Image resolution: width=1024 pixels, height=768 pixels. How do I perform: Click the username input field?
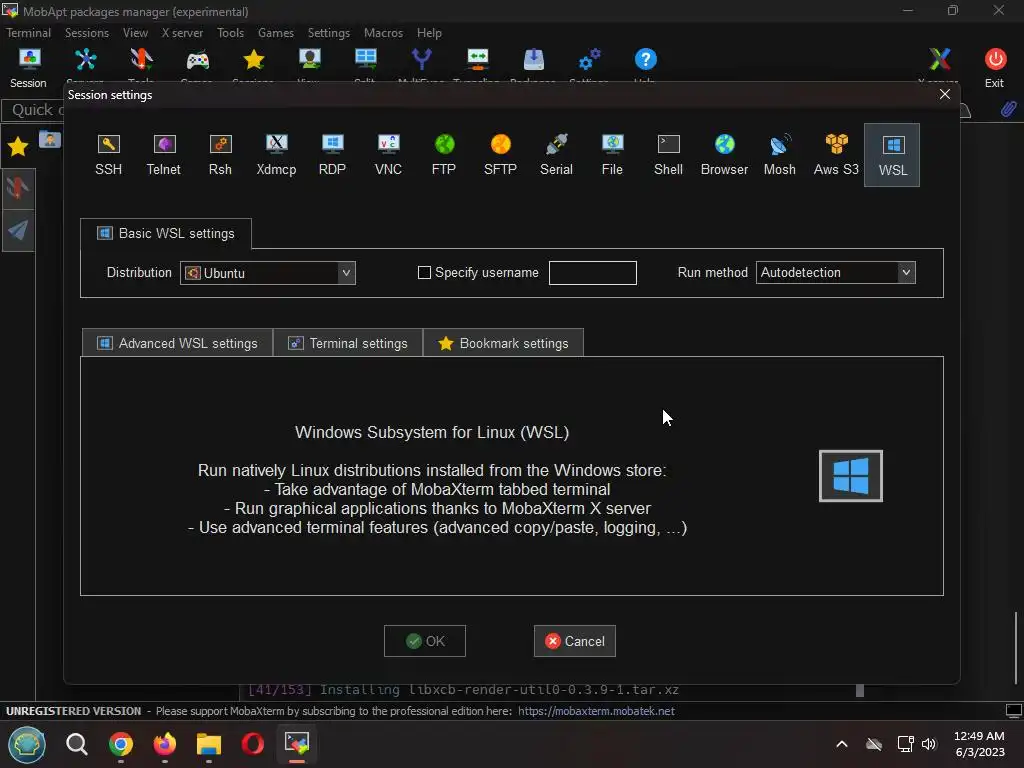tap(592, 272)
